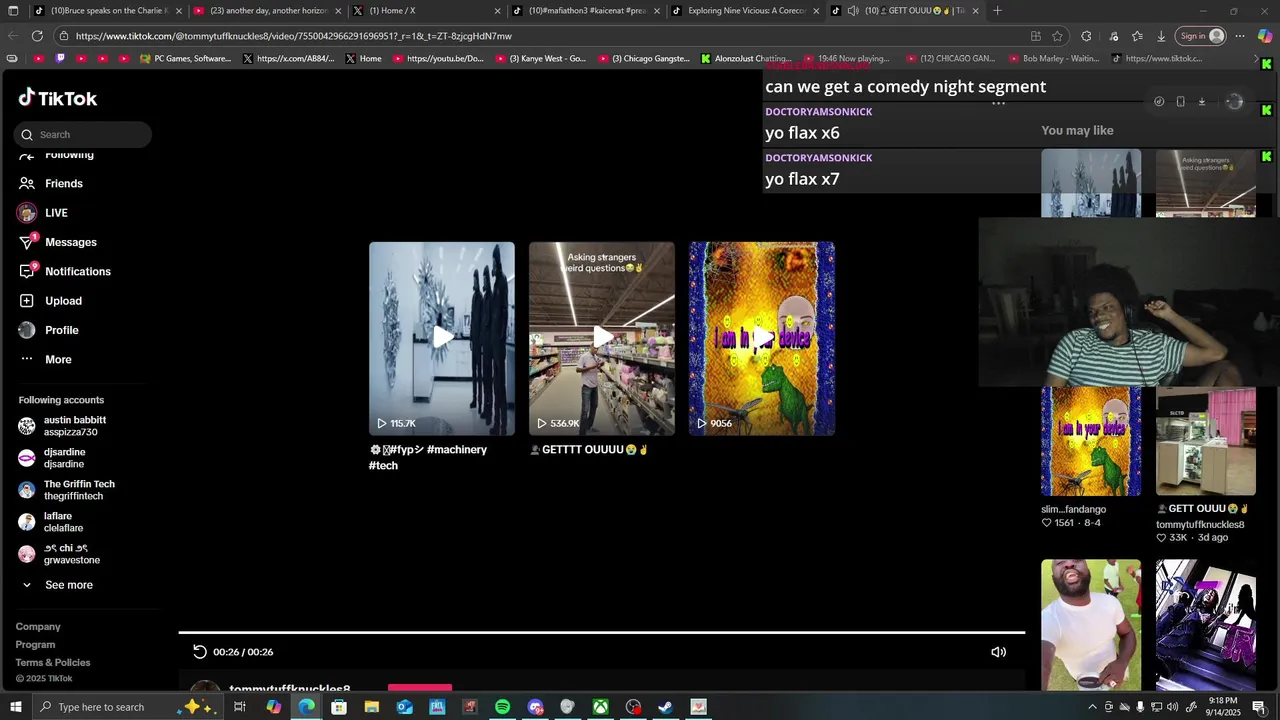Switch to the Home / X tab

[x=426, y=11]
